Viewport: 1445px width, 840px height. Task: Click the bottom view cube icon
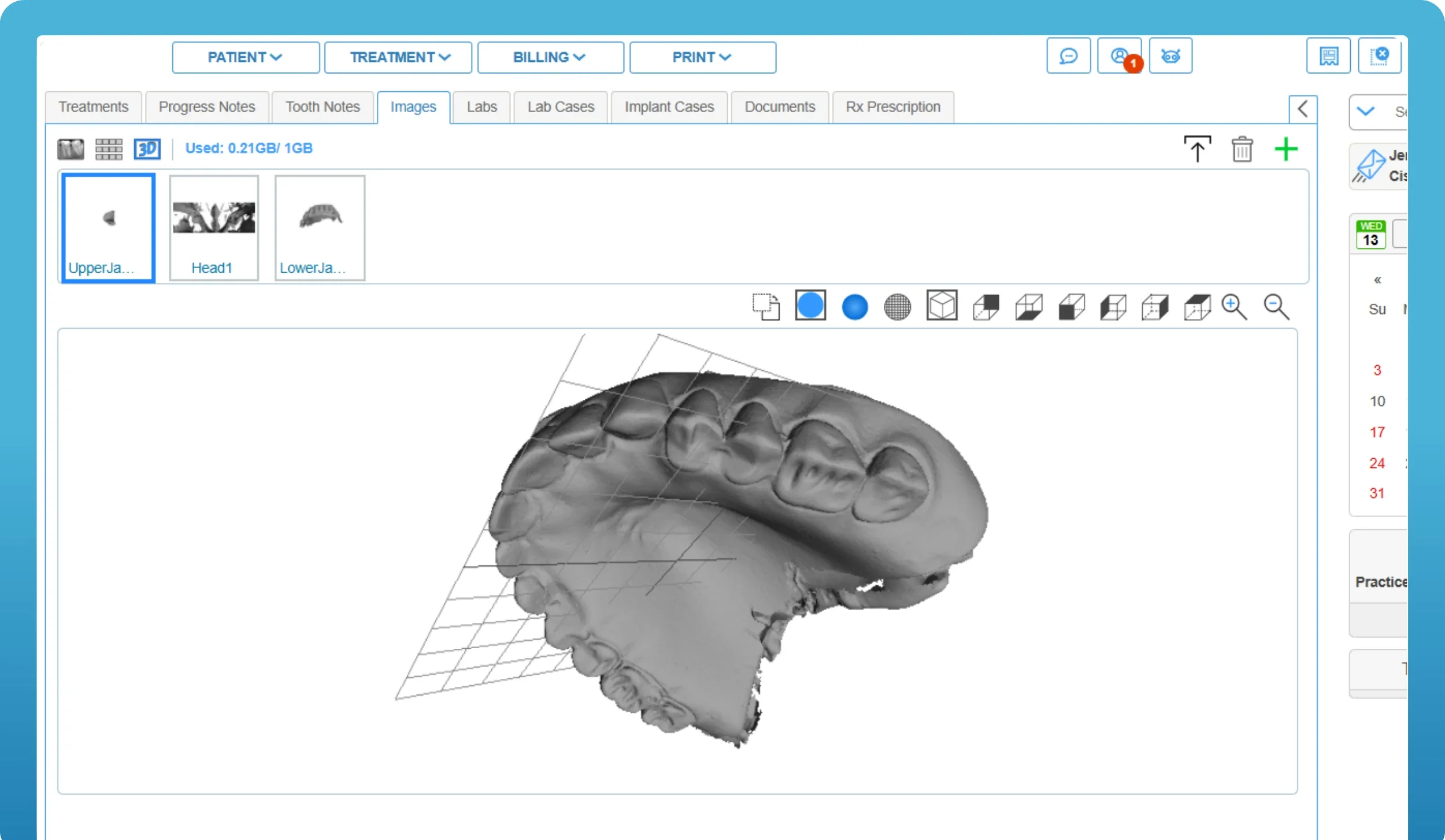tap(1029, 307)
